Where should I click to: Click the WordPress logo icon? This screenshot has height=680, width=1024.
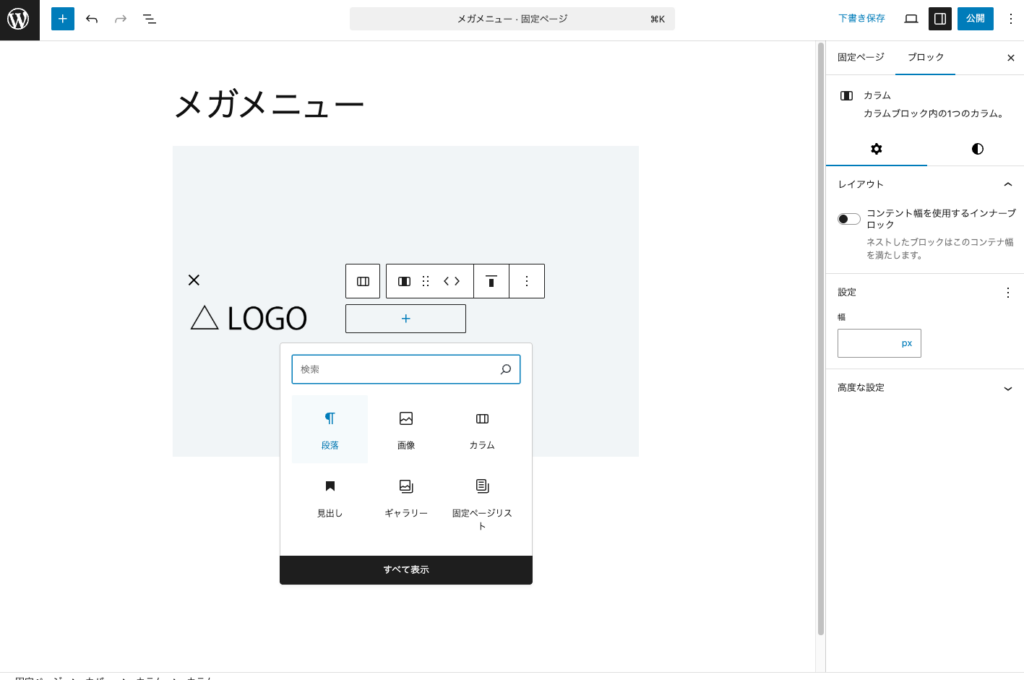19,19
